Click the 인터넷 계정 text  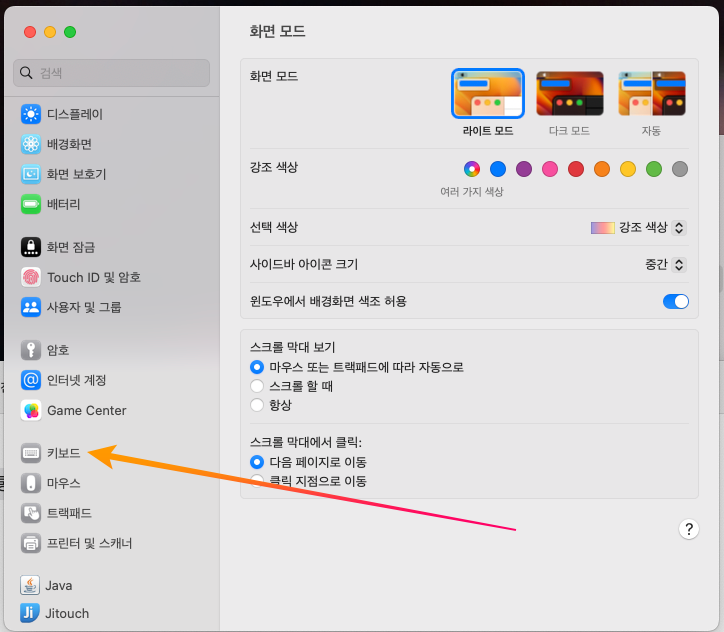pos(77,380)
